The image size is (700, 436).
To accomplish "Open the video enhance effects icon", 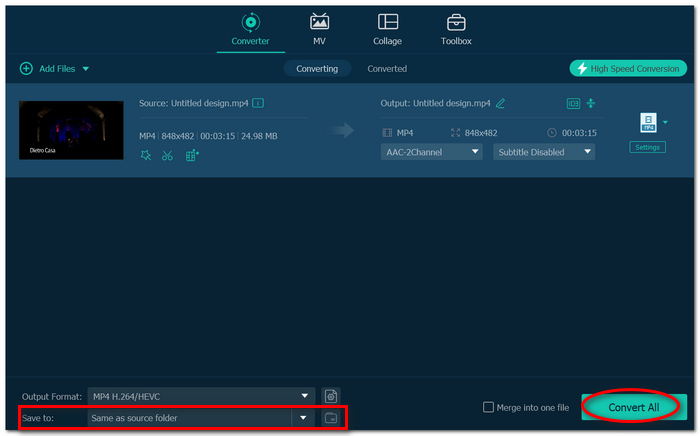I will 146,155.
